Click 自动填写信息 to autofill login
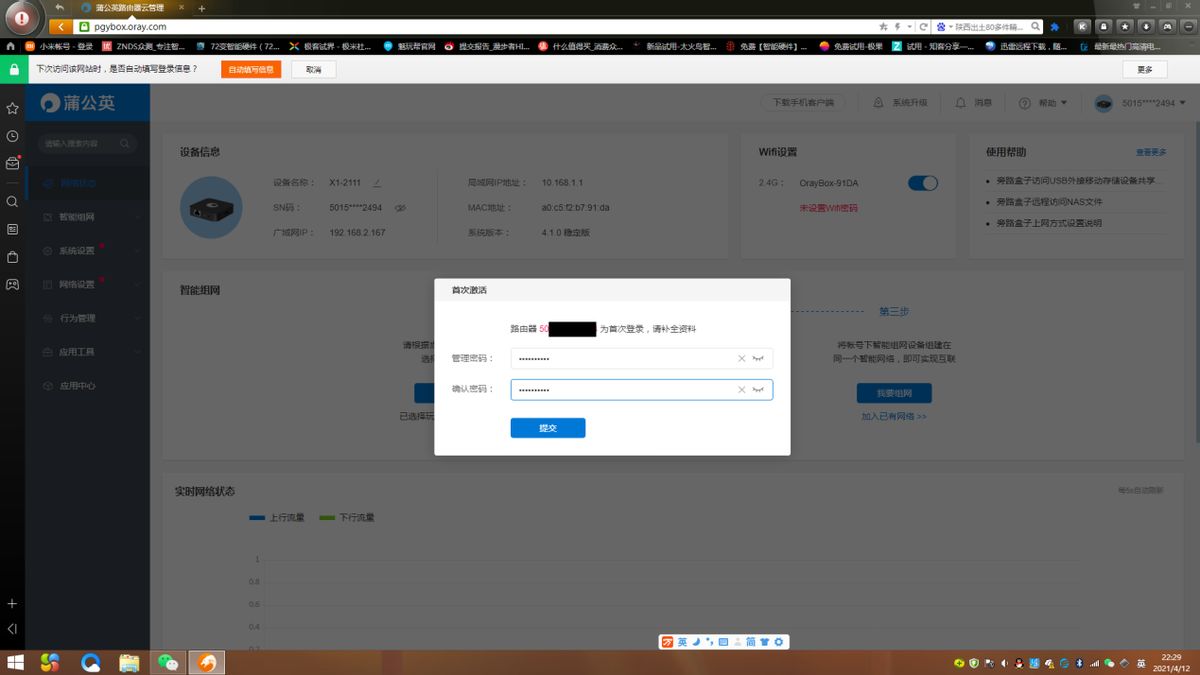1200x675 pixels. point(251,69)
